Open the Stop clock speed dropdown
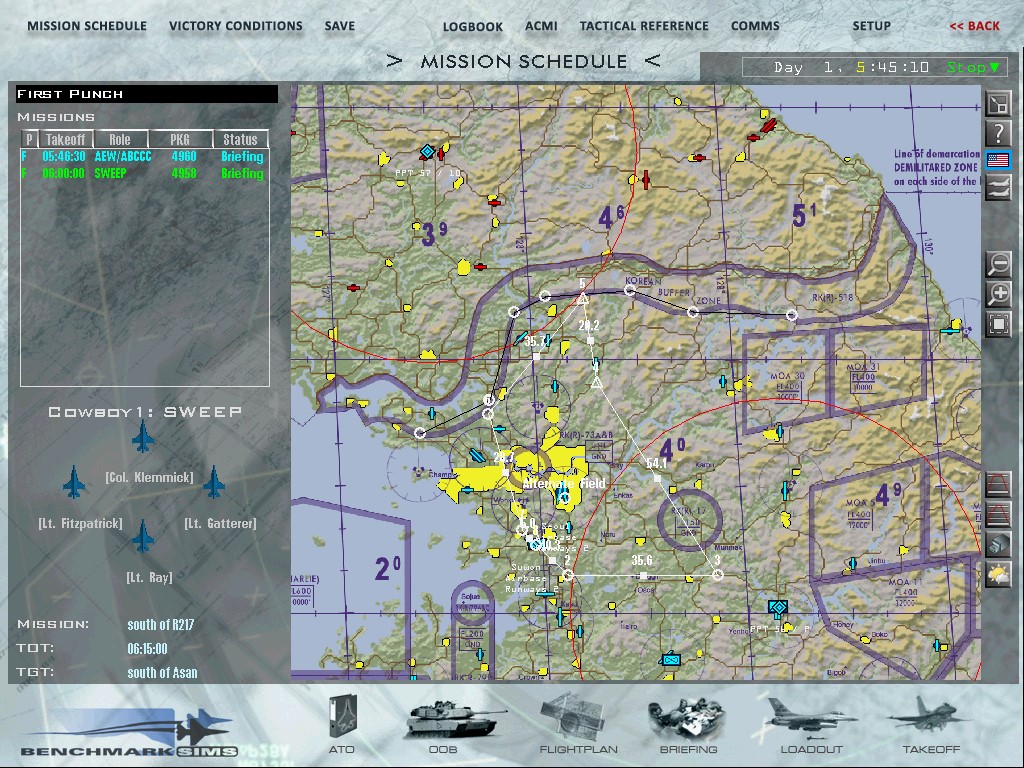1024x768 pixels. (973, 67)
